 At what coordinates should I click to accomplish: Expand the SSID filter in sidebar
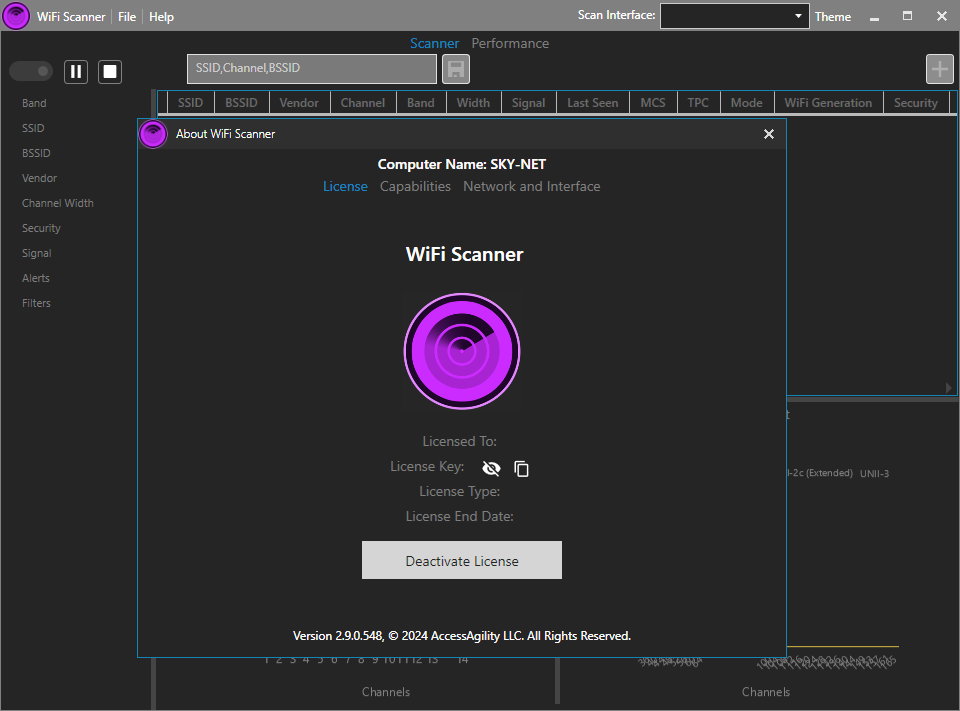33,128
